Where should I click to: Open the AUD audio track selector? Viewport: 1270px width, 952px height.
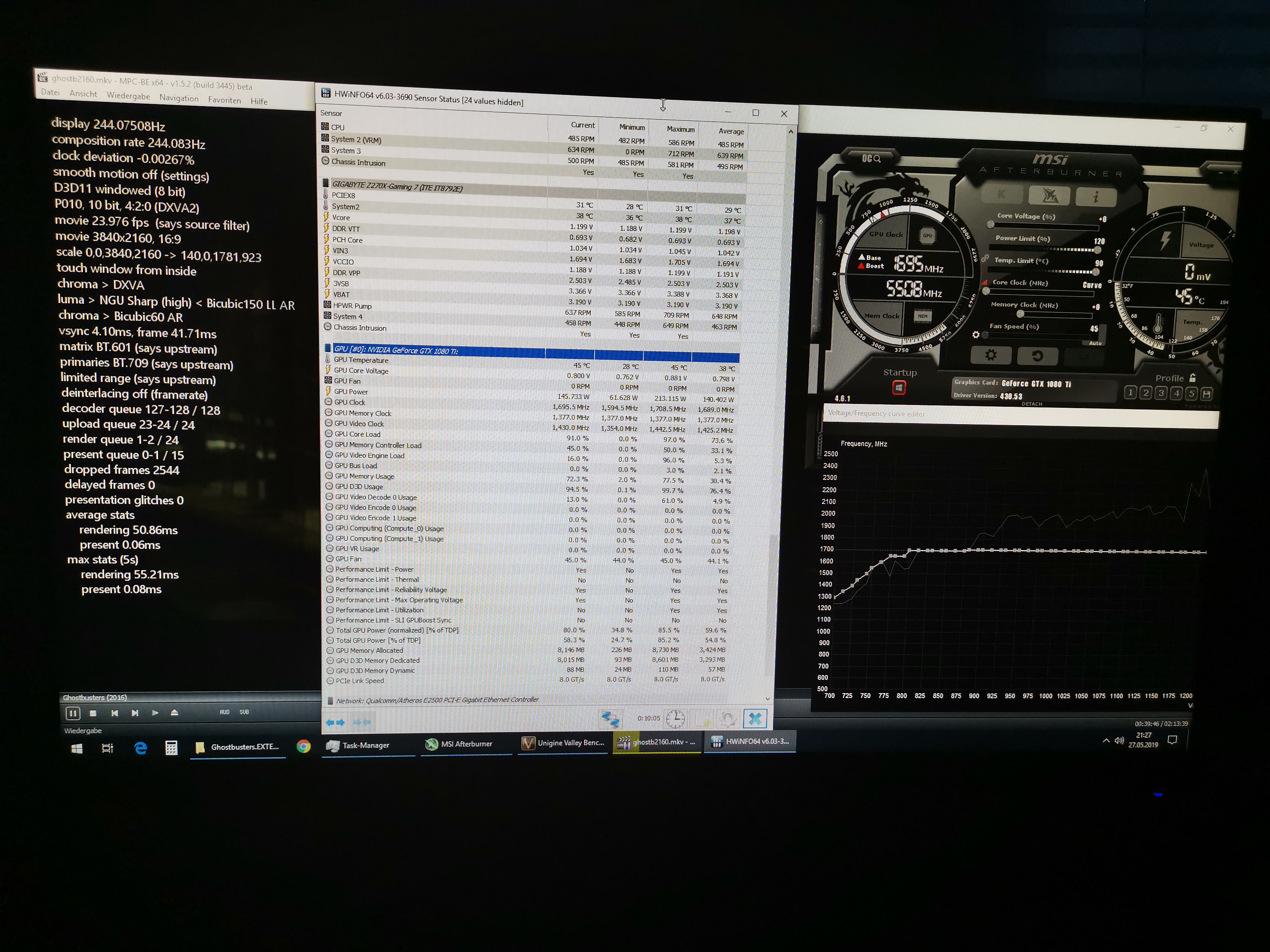point(225,712)
